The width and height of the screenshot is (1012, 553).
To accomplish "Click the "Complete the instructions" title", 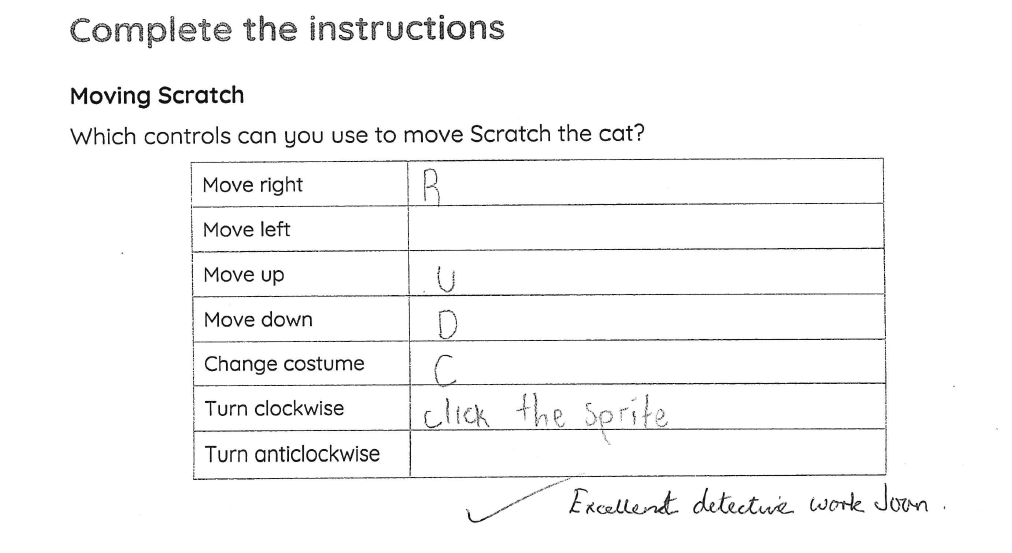I will click(287, 31).
